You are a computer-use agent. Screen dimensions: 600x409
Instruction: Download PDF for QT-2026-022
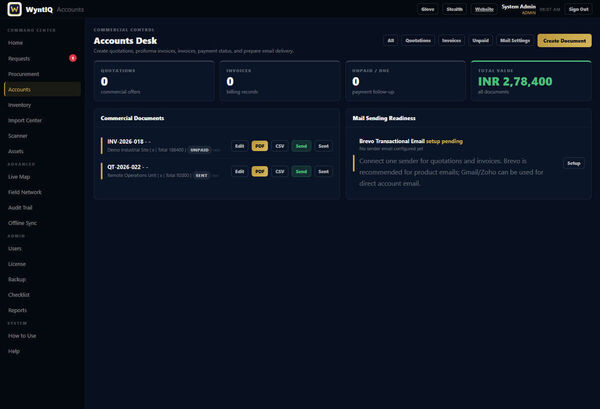click(260, 171)
